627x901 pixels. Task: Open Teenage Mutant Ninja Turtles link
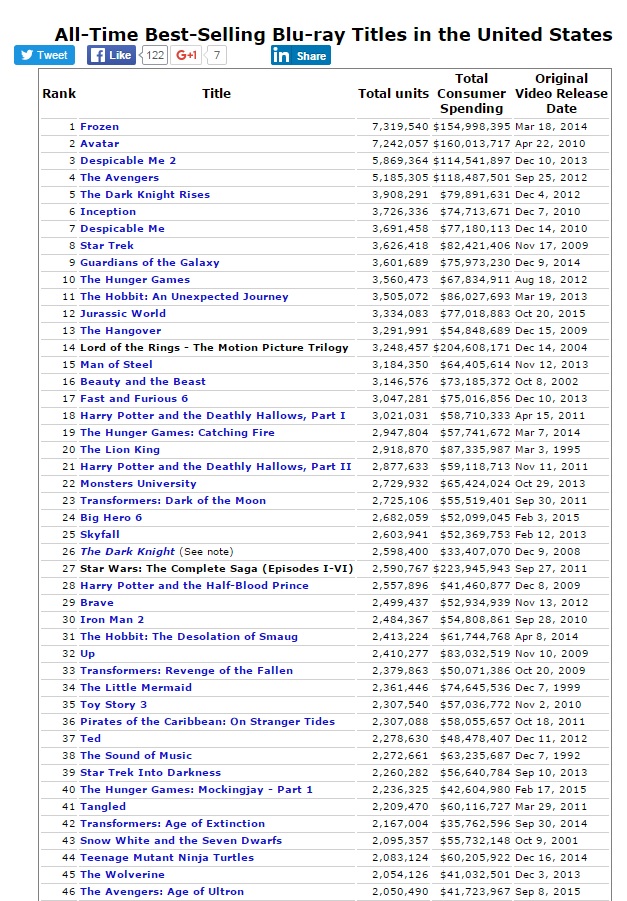pyautogui.click(x=167, y=858)
